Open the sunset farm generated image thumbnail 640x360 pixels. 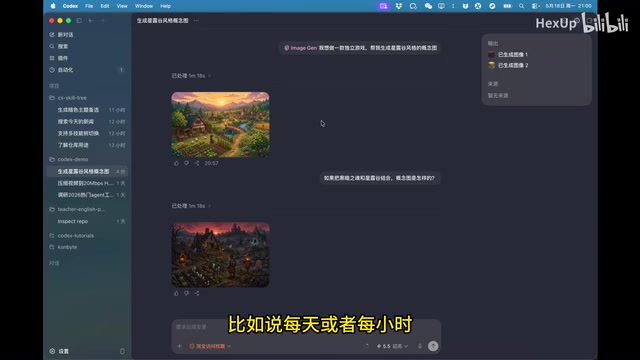(x=220, y=124)
